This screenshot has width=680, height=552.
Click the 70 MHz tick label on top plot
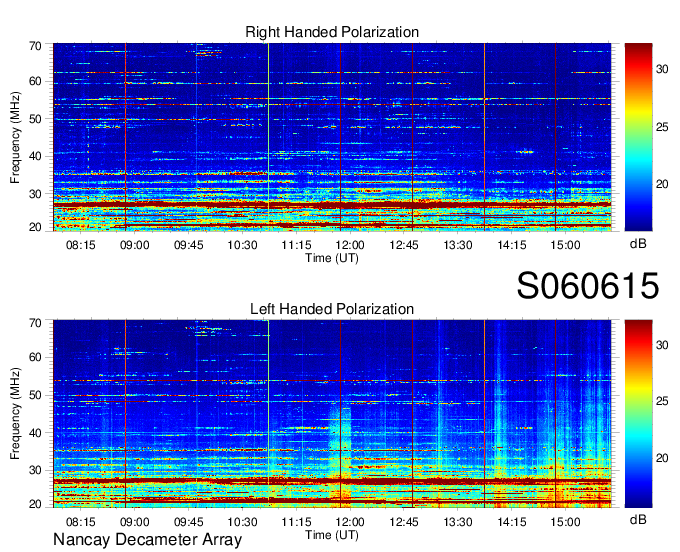(35, 46)
